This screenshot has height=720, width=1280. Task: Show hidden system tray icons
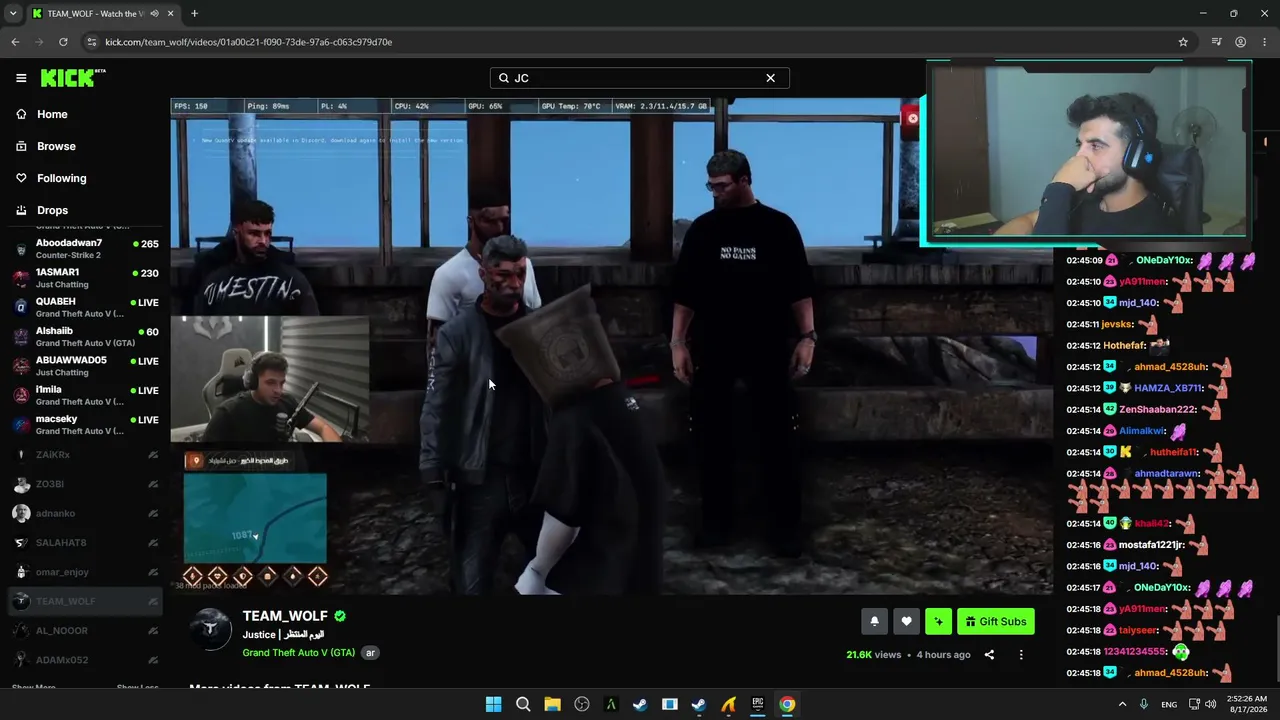[1122, 704]
